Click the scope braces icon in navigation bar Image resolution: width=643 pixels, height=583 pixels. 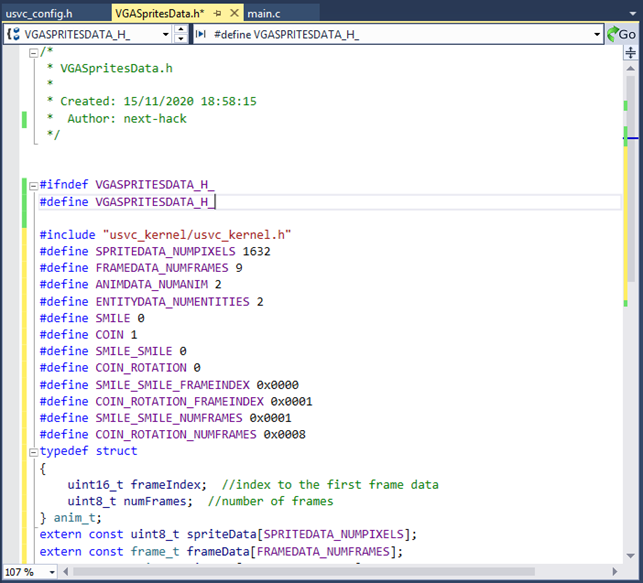click(14, 34)
